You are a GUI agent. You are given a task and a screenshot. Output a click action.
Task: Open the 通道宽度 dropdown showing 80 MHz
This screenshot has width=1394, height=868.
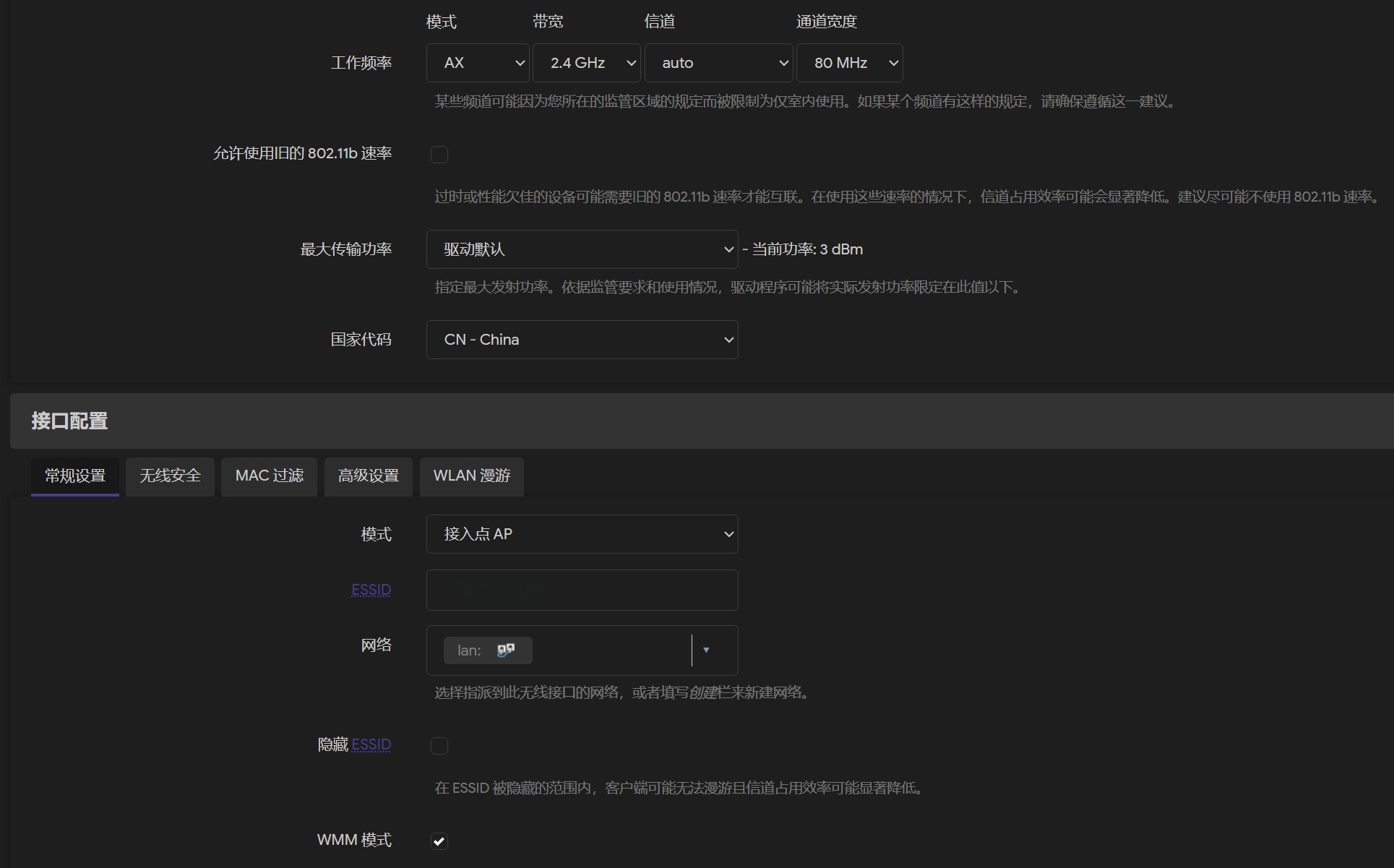coord(850,63)
